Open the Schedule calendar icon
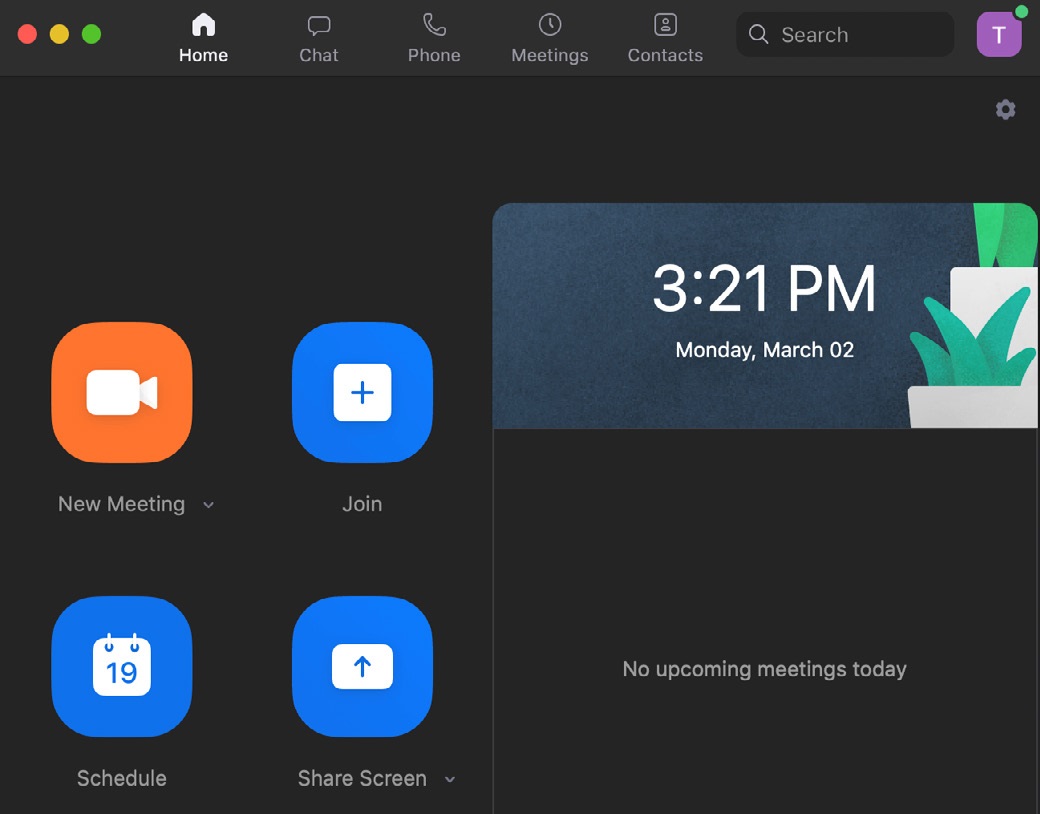 click(122, 666)
